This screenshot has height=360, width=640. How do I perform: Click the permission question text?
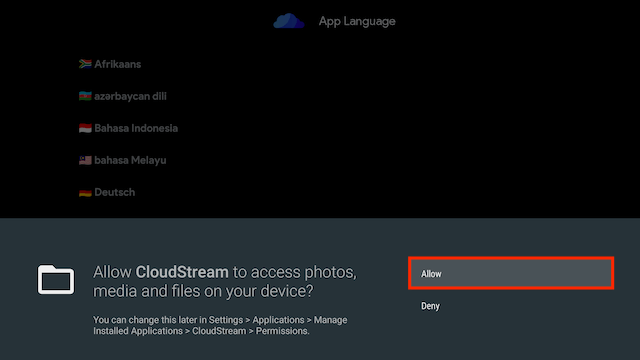click(x=225, y=282)
